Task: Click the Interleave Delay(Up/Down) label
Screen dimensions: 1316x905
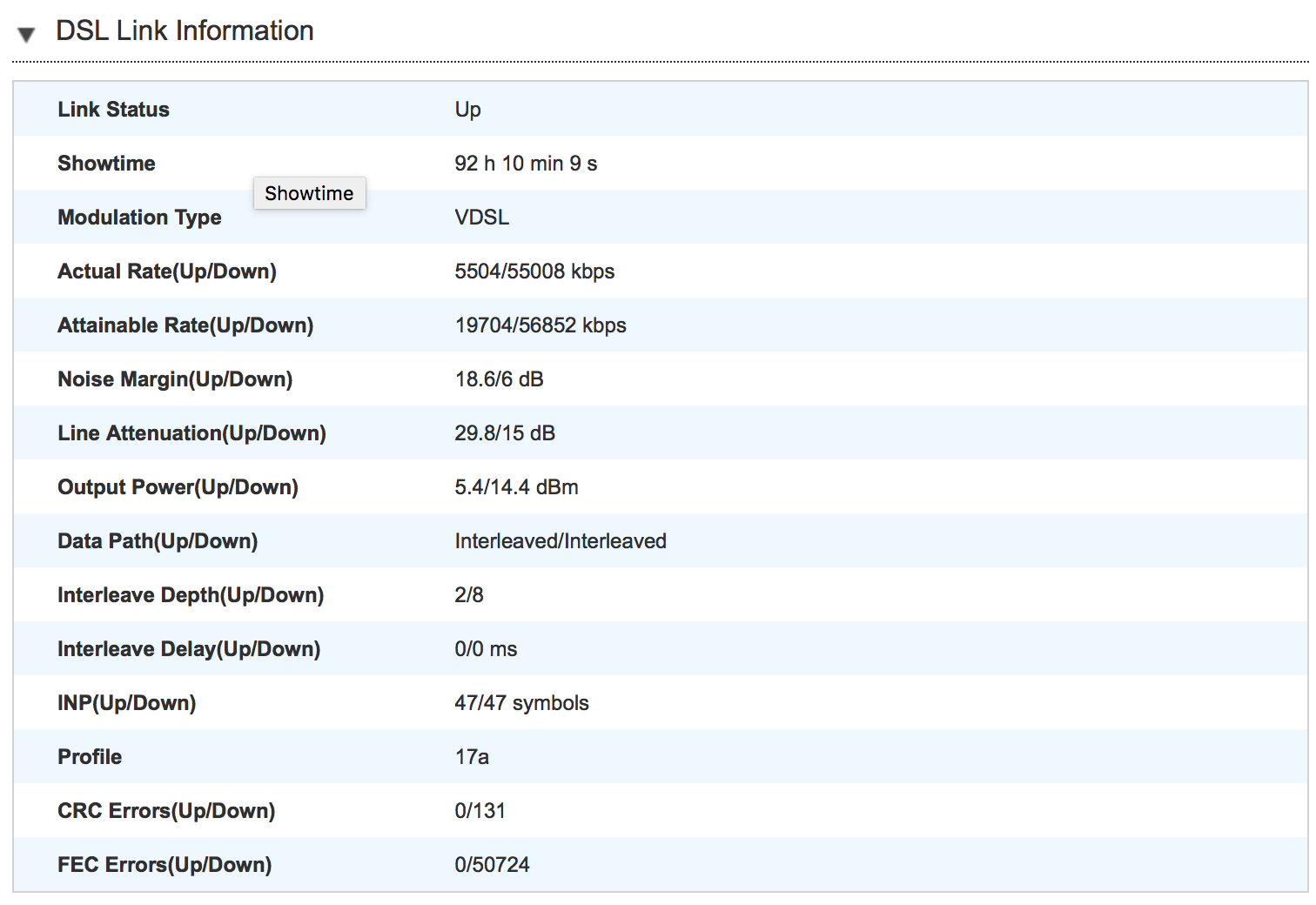Action: point(188,649)
